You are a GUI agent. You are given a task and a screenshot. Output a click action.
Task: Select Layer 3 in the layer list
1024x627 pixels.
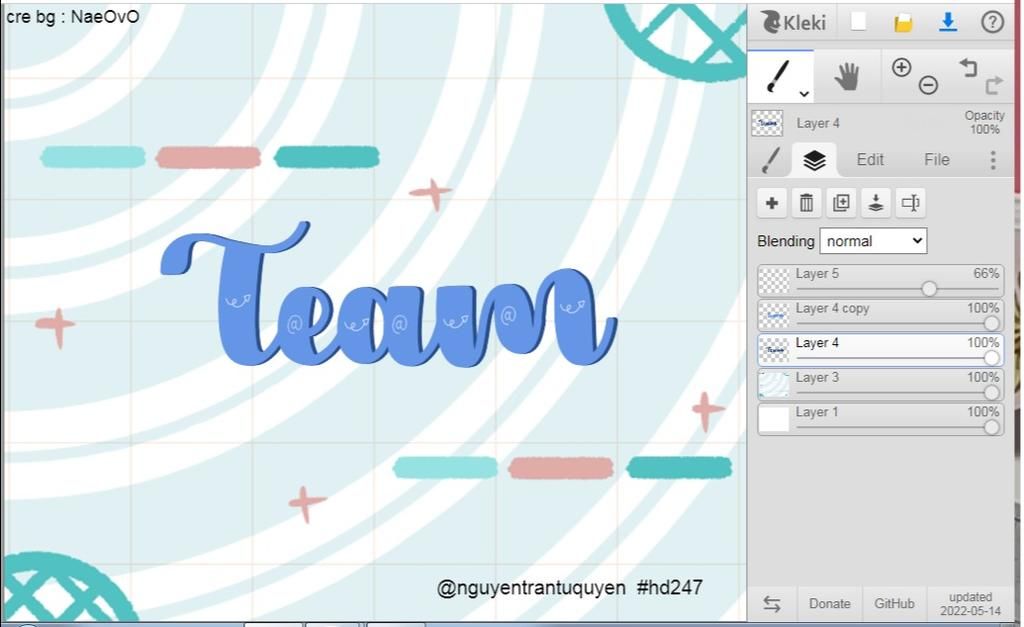coord(880,385)
